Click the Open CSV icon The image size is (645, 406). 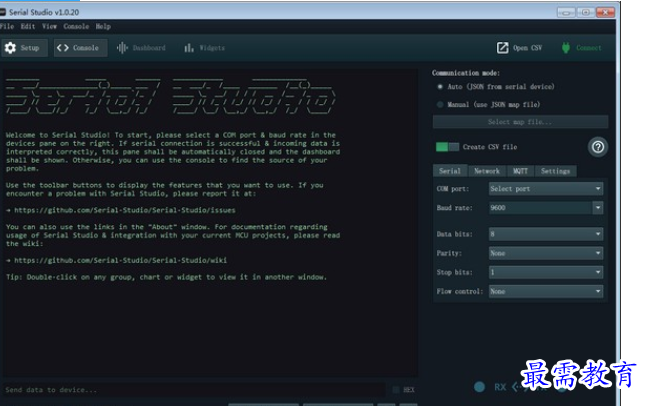[x=502, y=48]
